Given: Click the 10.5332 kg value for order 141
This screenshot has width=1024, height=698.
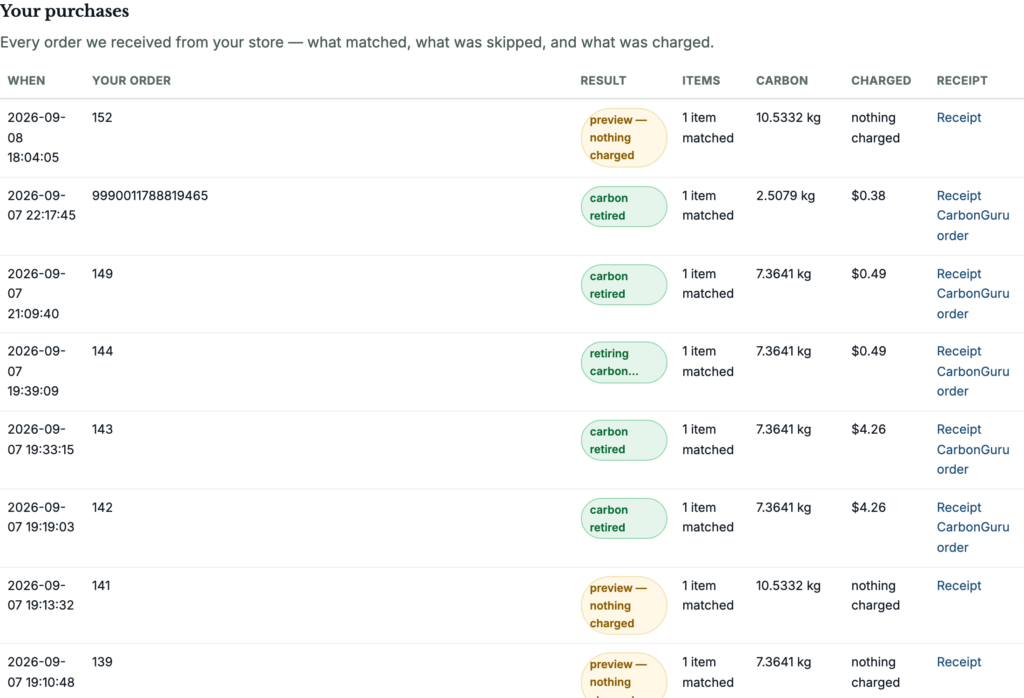Looking at the screenshot, I should tap(788, 586).
